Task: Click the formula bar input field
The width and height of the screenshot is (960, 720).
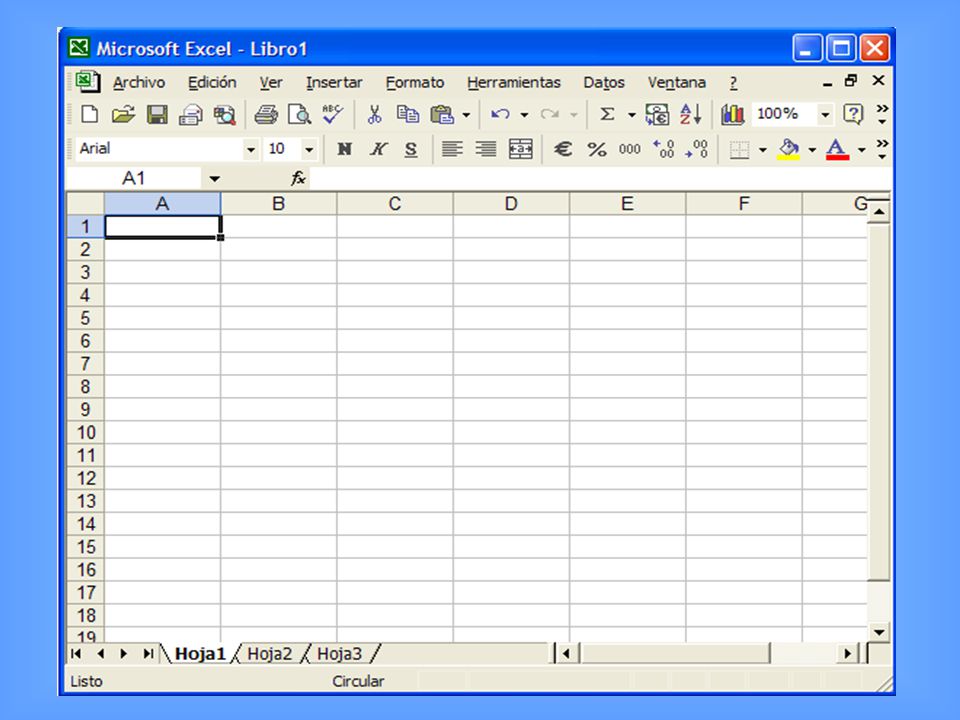Action: point(600,178)
